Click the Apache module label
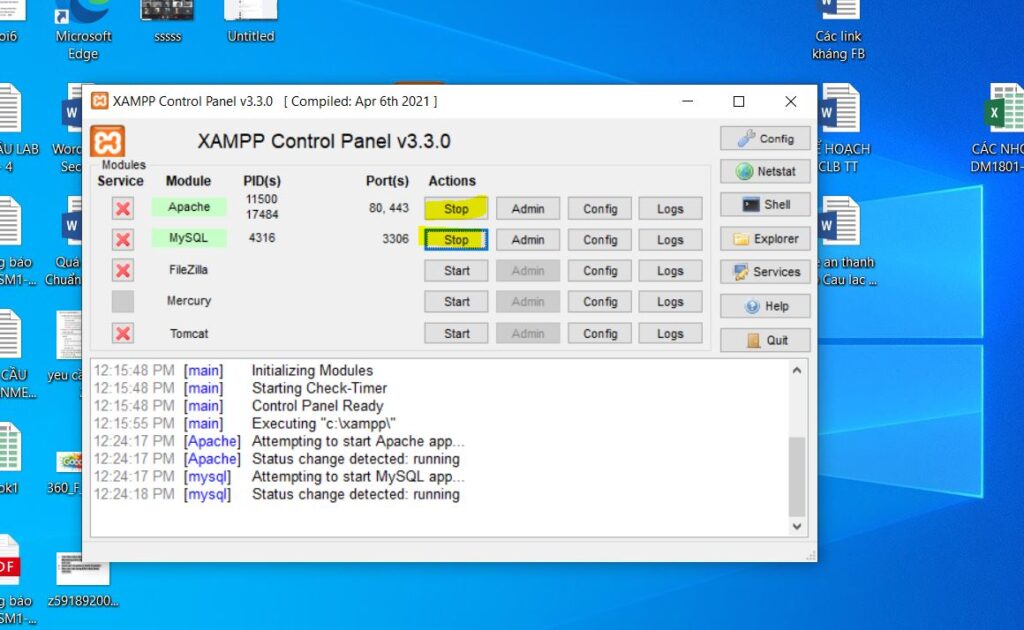The height and width of the screenshot is (630, 1024). click(x=189, y=207)
